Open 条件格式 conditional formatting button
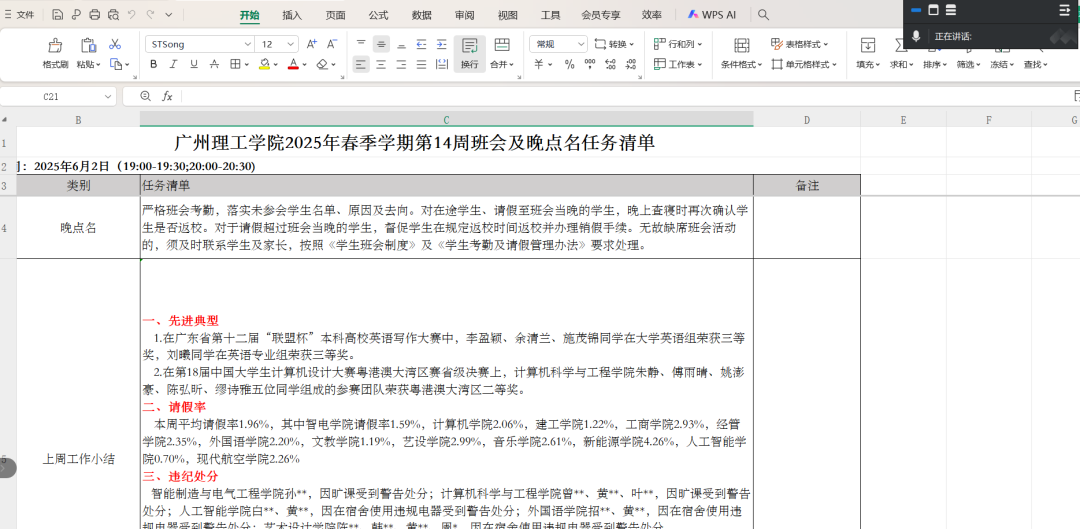This screenshot has height=529, width=1080. 741,52
